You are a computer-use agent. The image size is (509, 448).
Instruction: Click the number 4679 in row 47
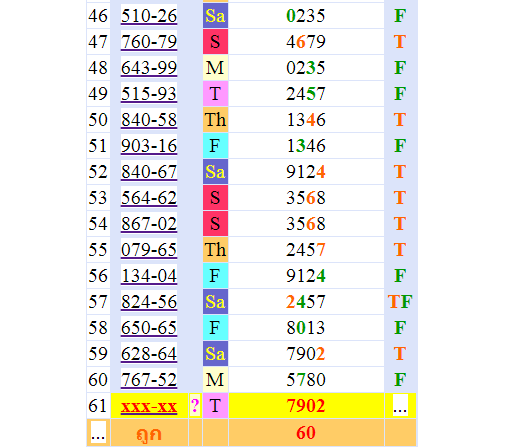click(x=306, y=42)
